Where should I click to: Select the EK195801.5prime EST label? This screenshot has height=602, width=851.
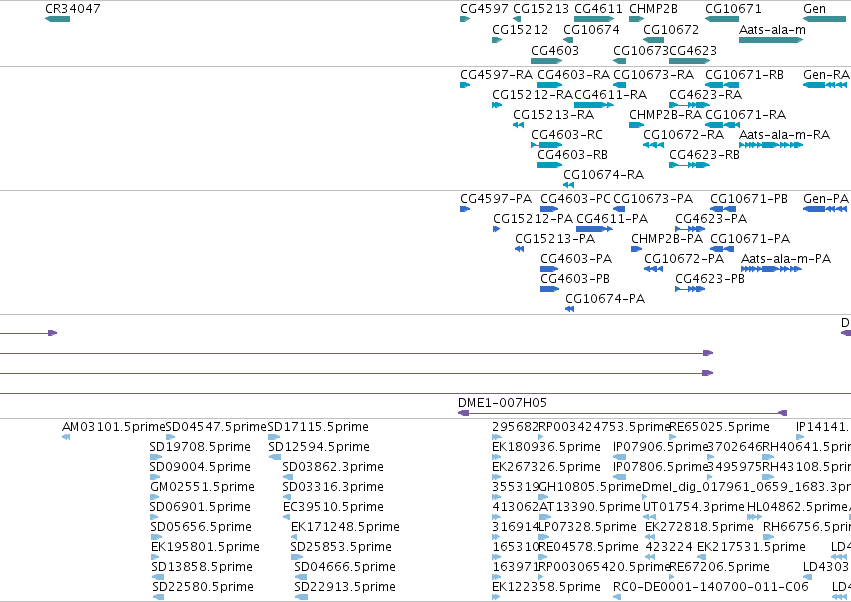(205, 547)
